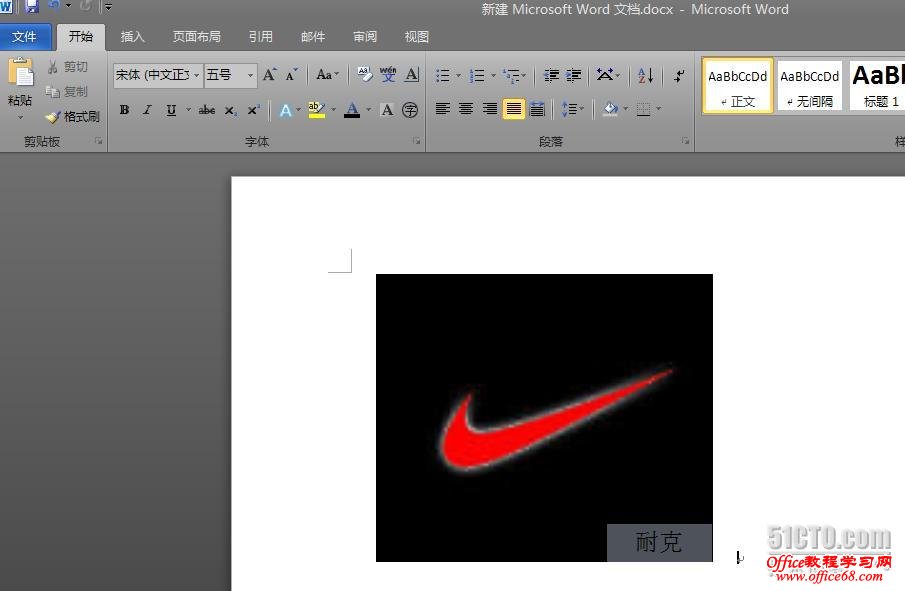905x591 pixels.
Task: Click the increase indent icon
Action: point(571,75)
